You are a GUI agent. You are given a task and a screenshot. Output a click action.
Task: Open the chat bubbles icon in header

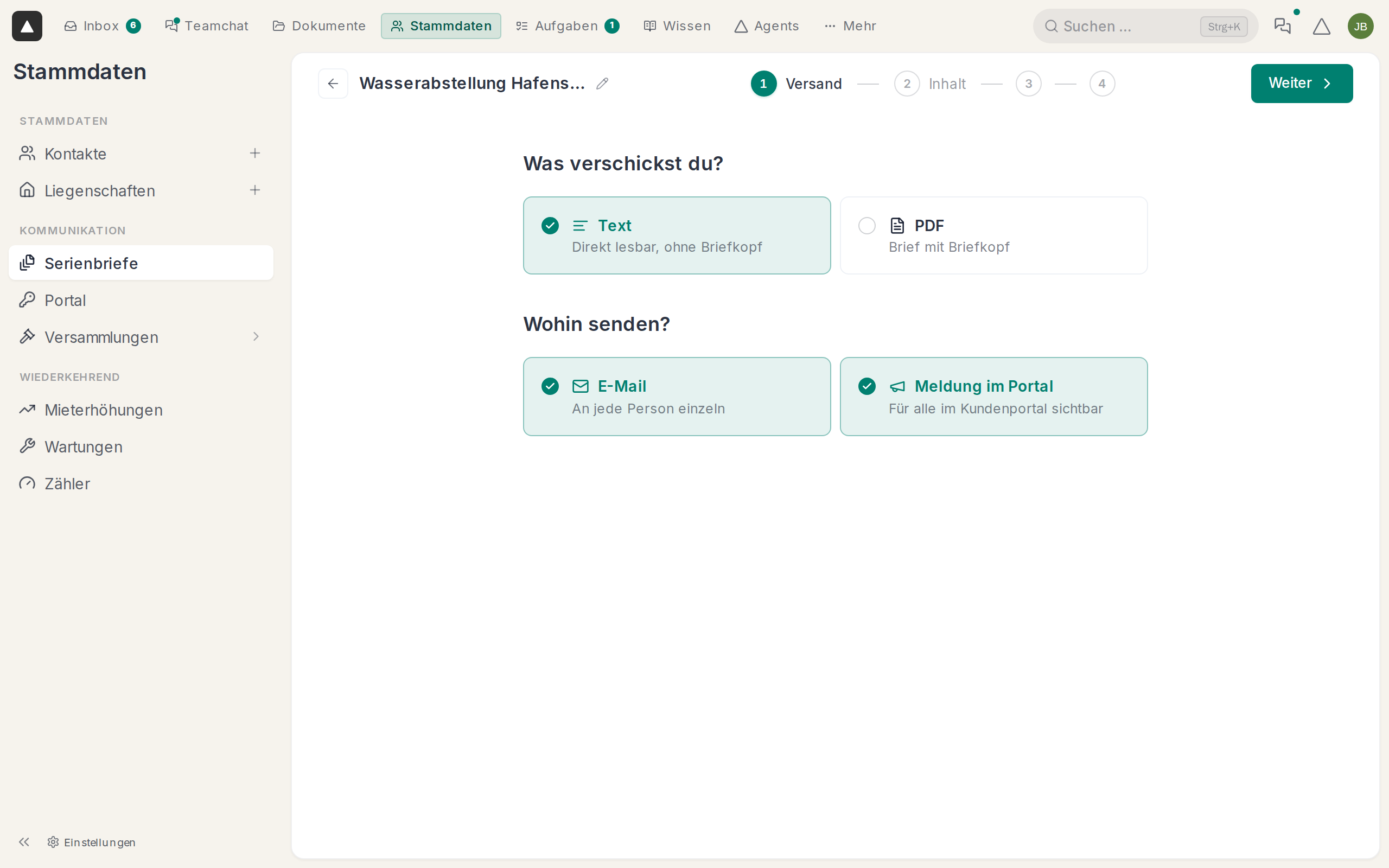[1282, 26]
